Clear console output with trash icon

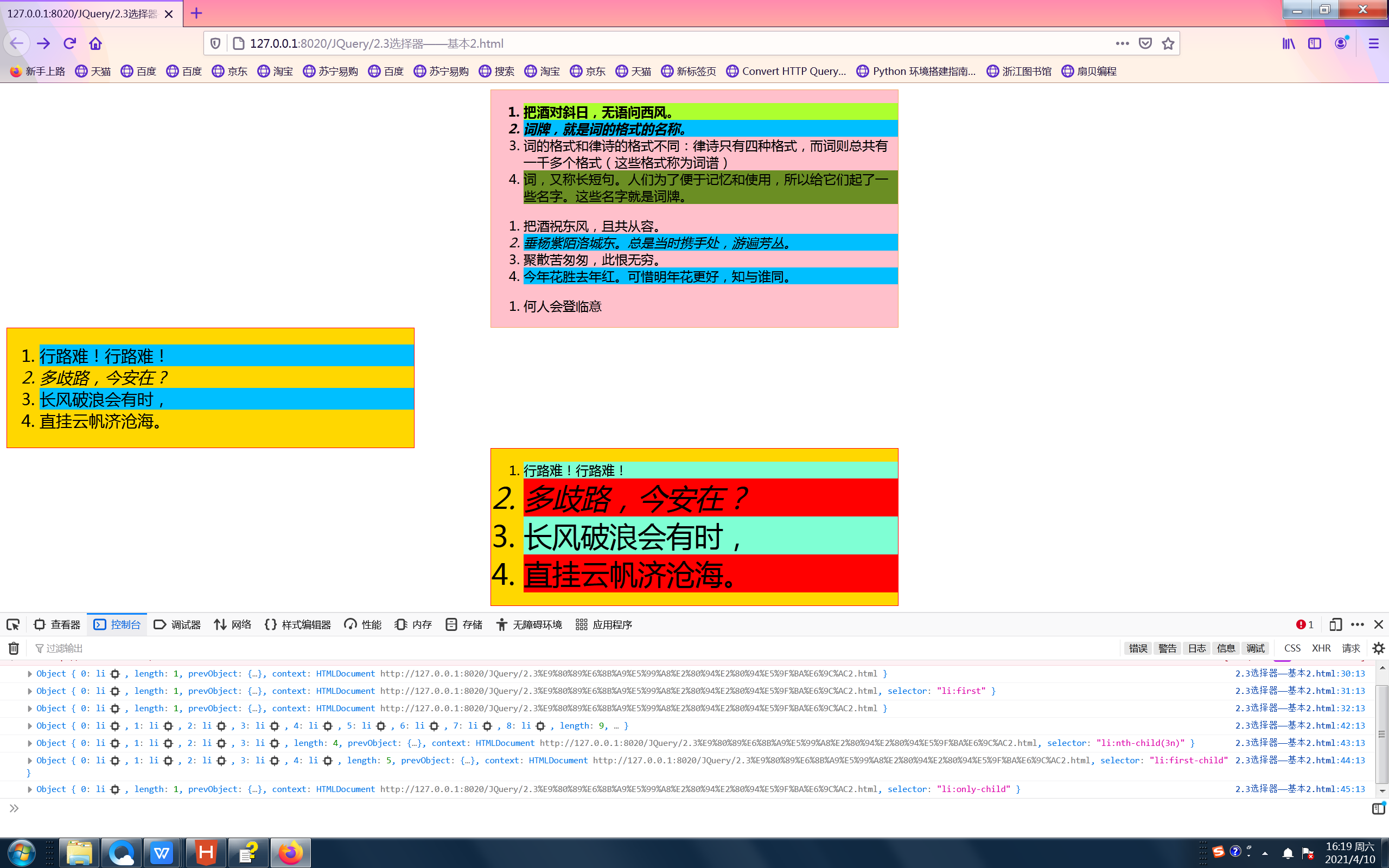click(14, 648)
